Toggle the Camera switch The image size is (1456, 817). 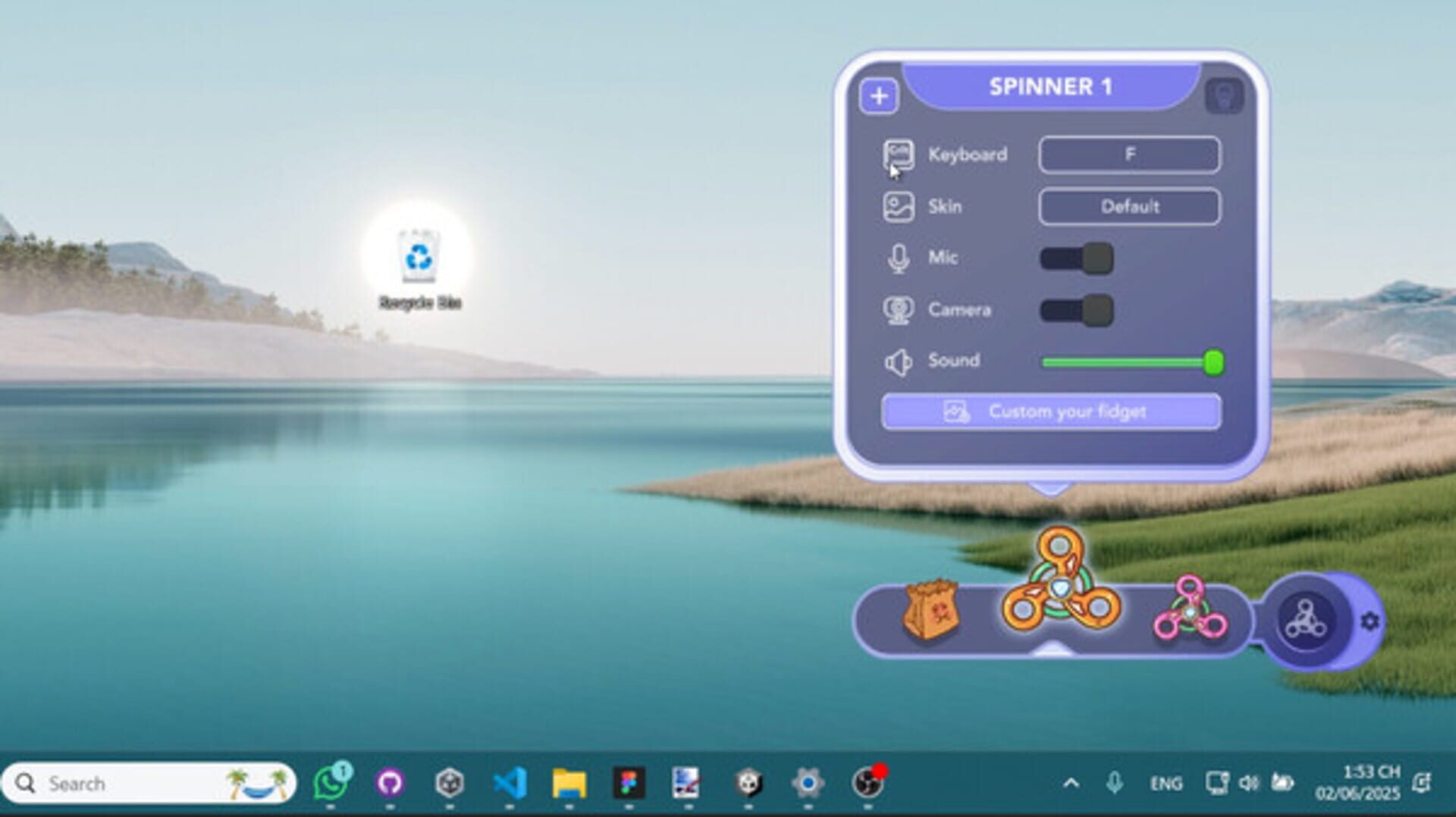pos(1075,310)
